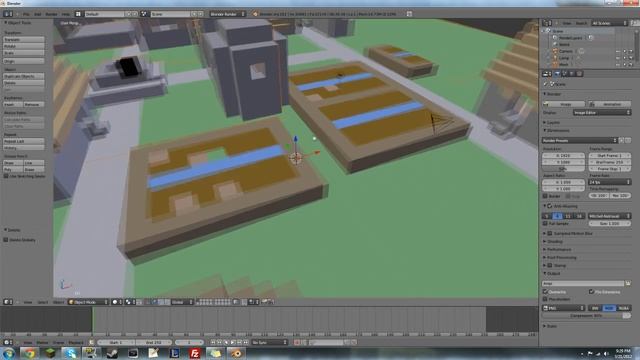Open the outliner editor type selector
The width and height of the screenshot is (640, 360).
547,23
